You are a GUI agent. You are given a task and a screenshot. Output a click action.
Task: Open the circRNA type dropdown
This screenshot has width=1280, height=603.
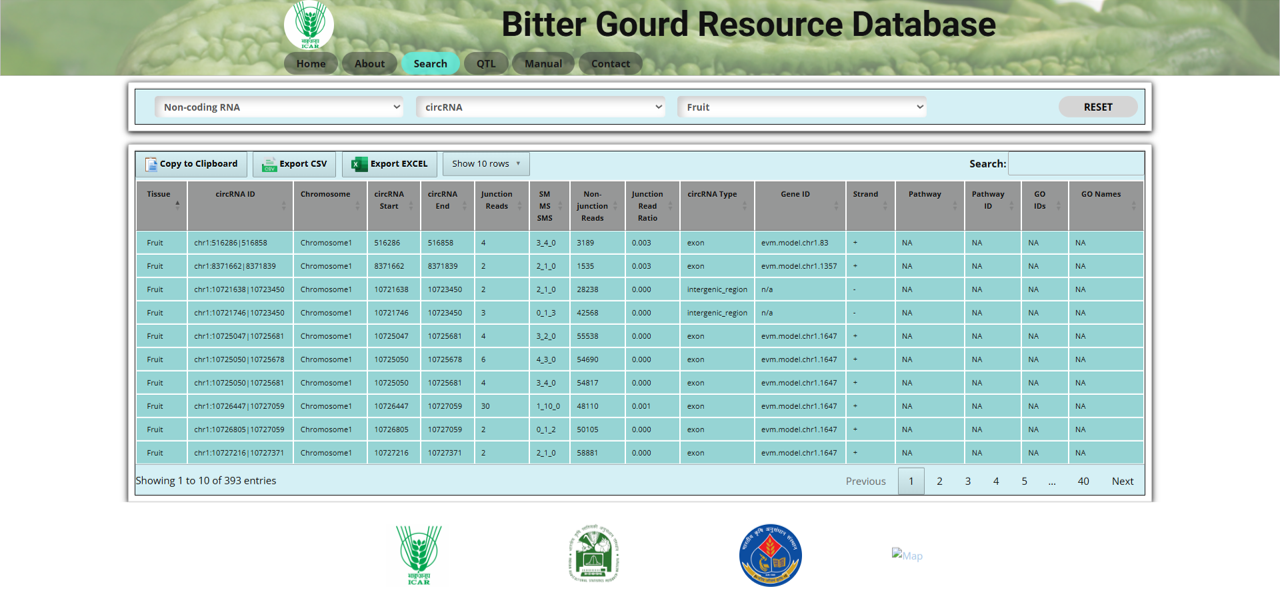coord(541,107)
